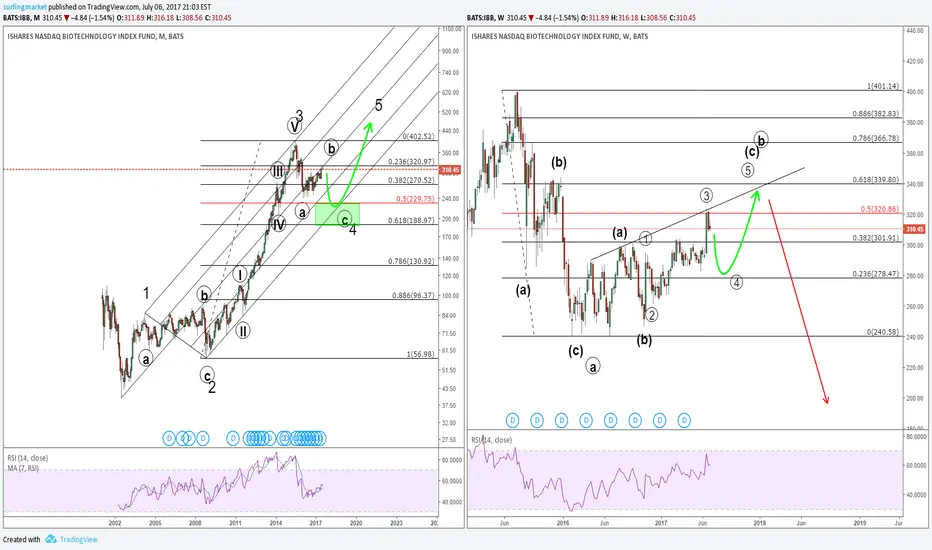Click the leftmost D marker on monthly chart
This screenshot has width=932, height=550.
(x=169, y=439)
